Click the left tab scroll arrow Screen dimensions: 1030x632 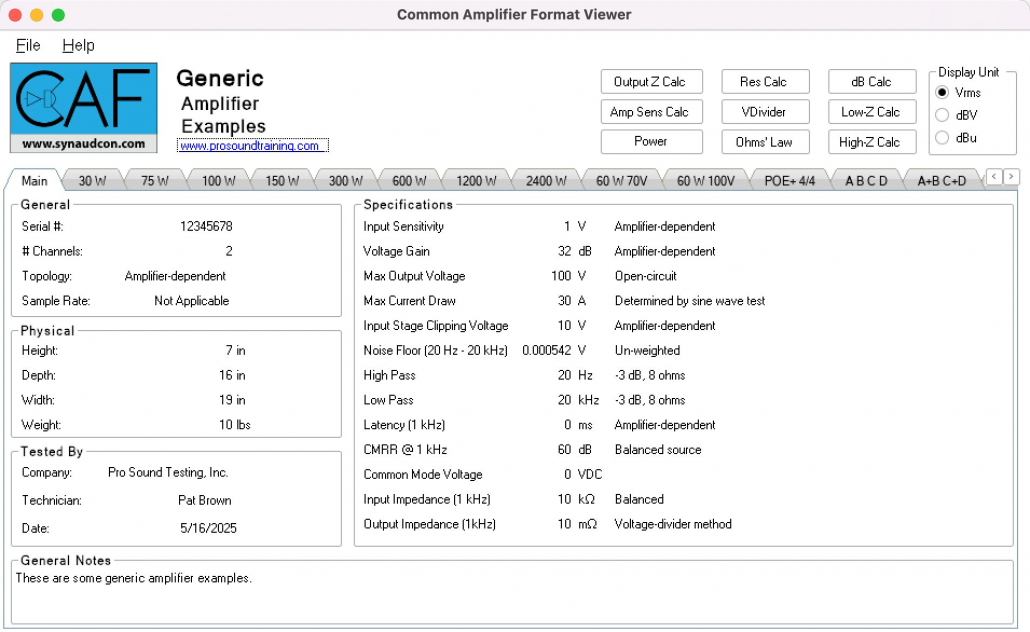[996, 178]
